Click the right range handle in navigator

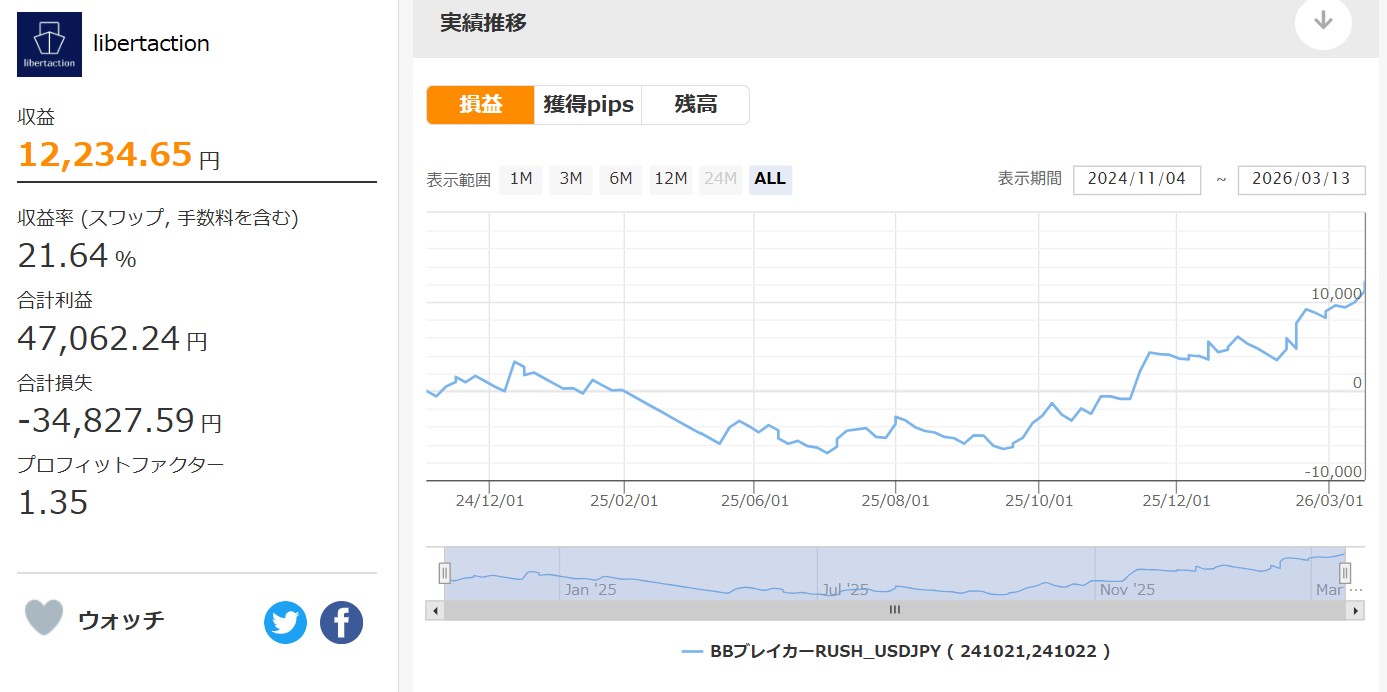[x=1345, y=573]
